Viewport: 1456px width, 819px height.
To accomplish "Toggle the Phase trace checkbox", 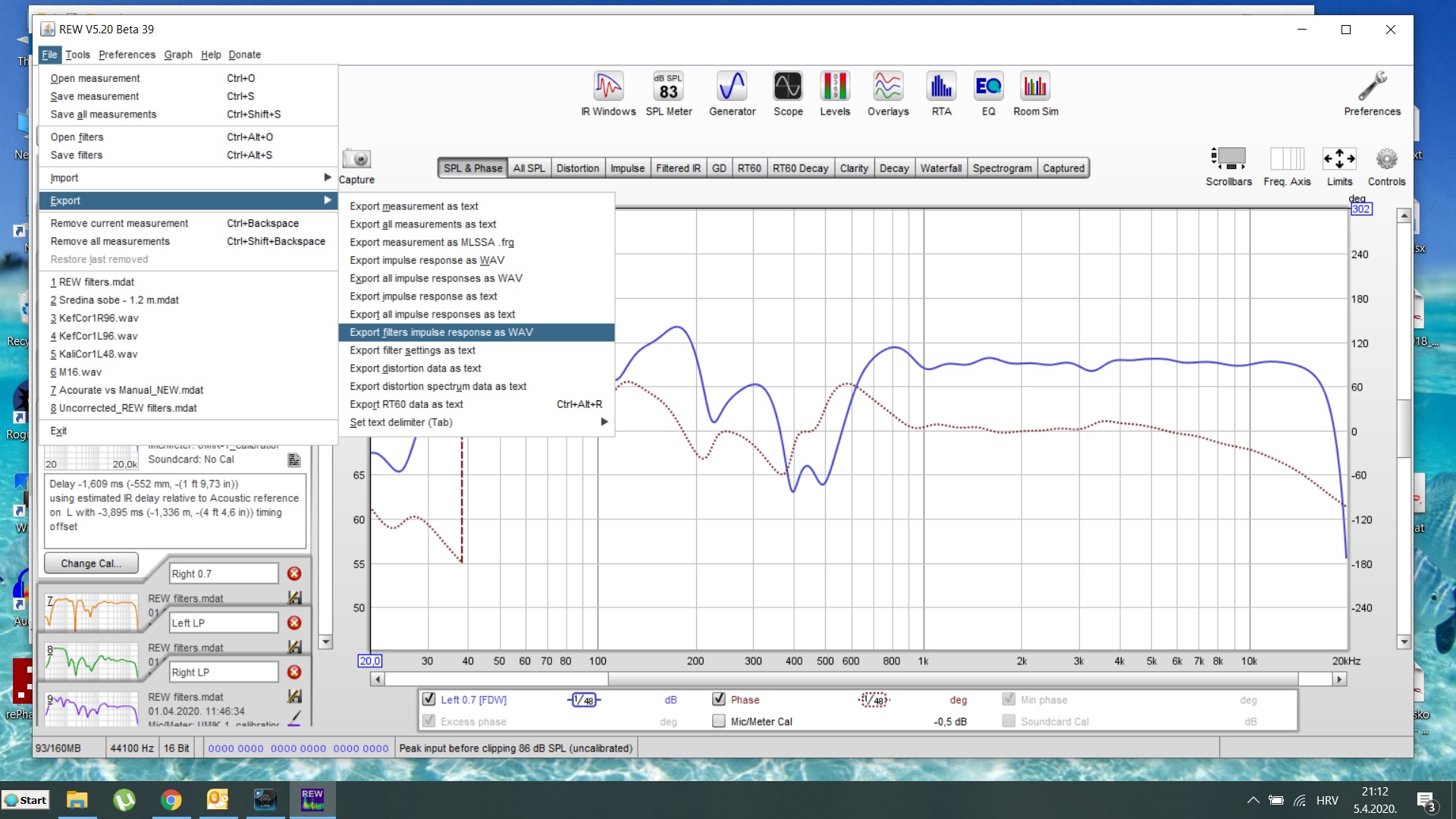I will 718,699.
